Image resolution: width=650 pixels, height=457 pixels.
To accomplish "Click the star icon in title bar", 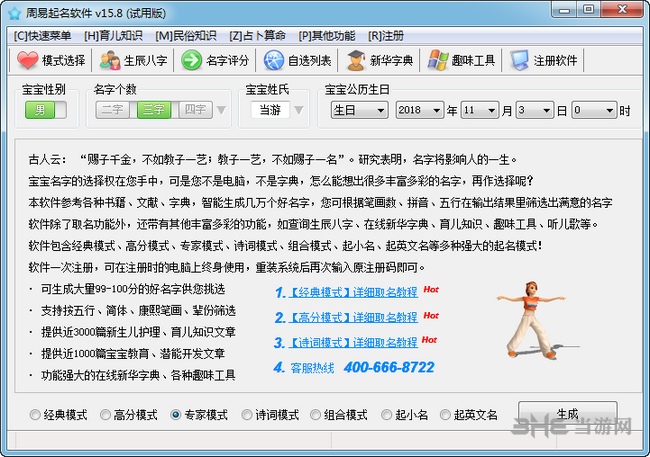I will coord(15,13).
